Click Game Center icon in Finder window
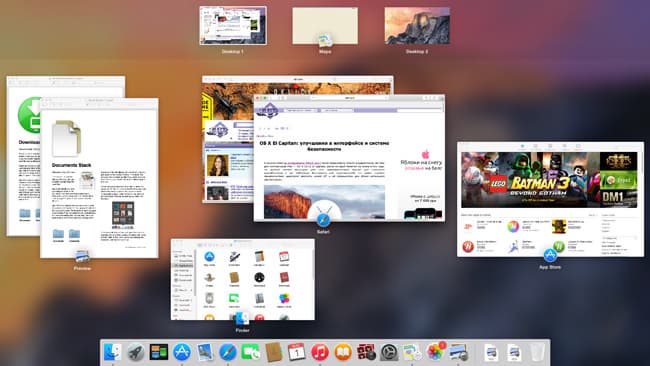This screenshot has width=650, height=366. click(x=284, y=298)
